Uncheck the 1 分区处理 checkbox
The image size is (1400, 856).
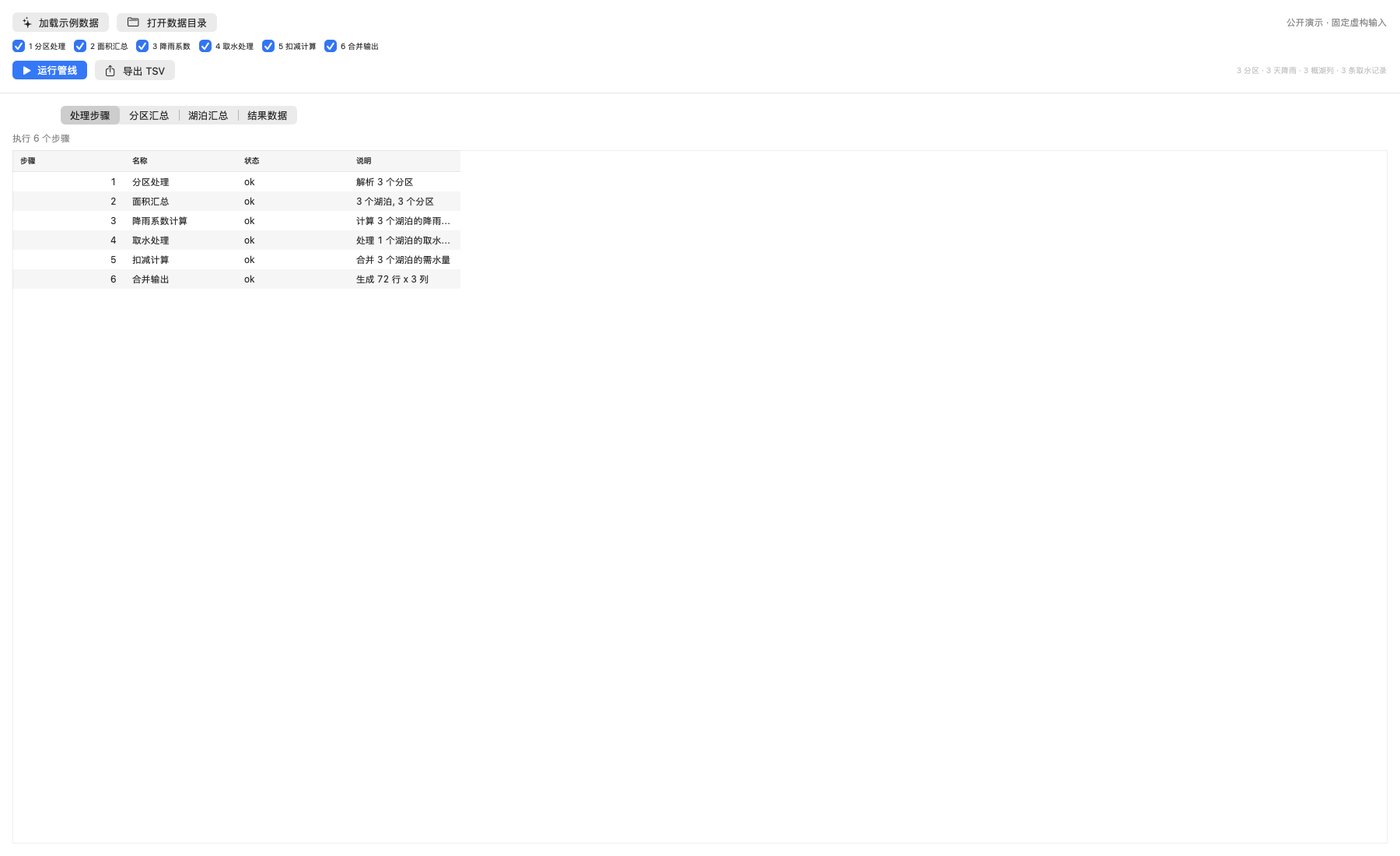(18, 46)
